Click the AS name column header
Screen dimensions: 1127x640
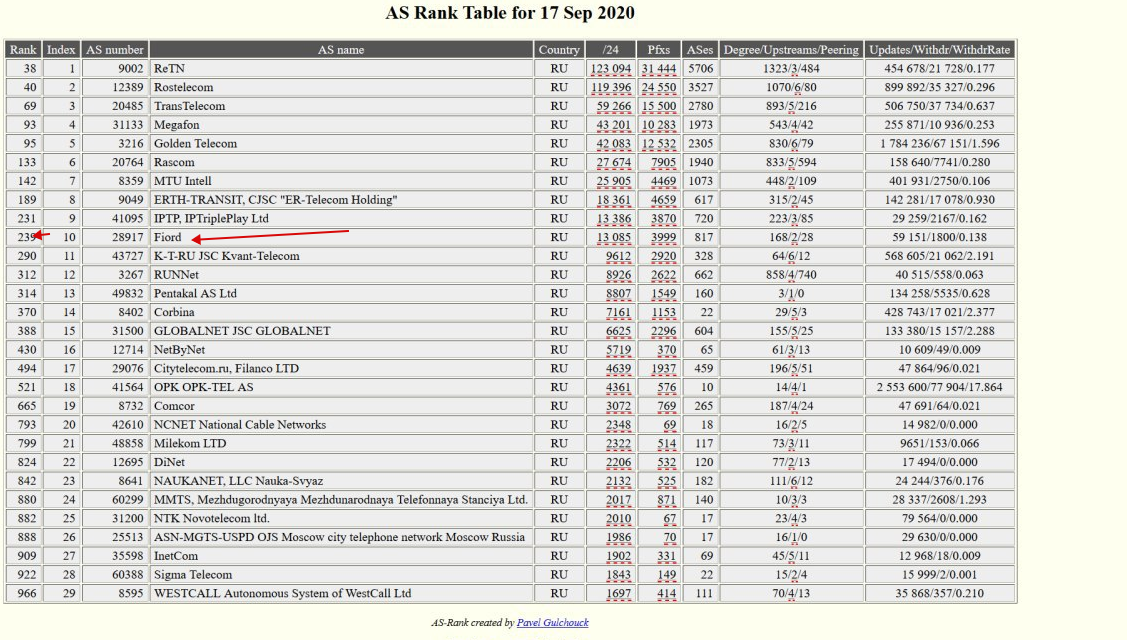point(341,50)
